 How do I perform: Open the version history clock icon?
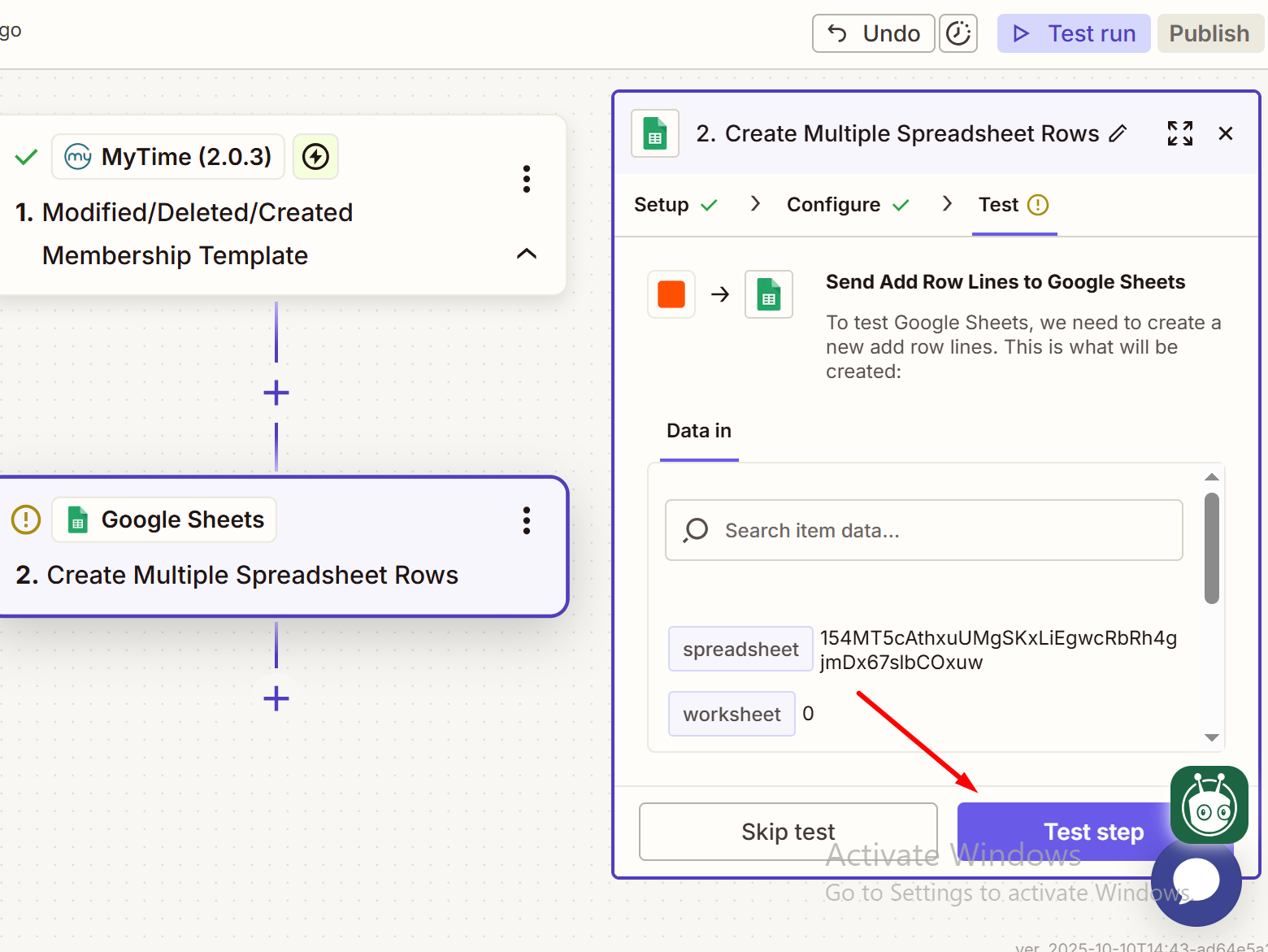coord(958,33)
